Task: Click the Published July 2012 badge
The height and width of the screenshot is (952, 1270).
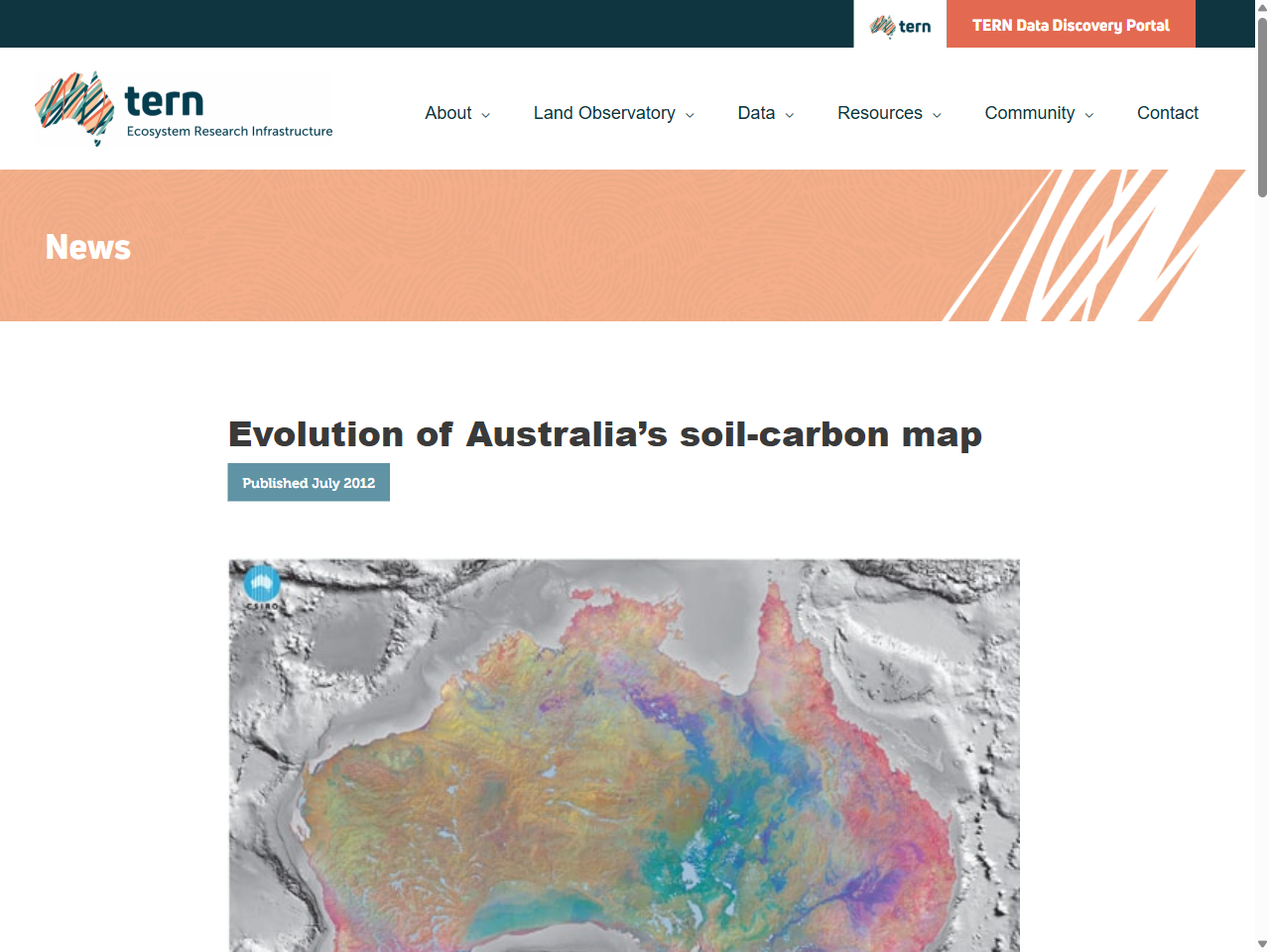Action: pyautogui.click(x=309, y=482)
